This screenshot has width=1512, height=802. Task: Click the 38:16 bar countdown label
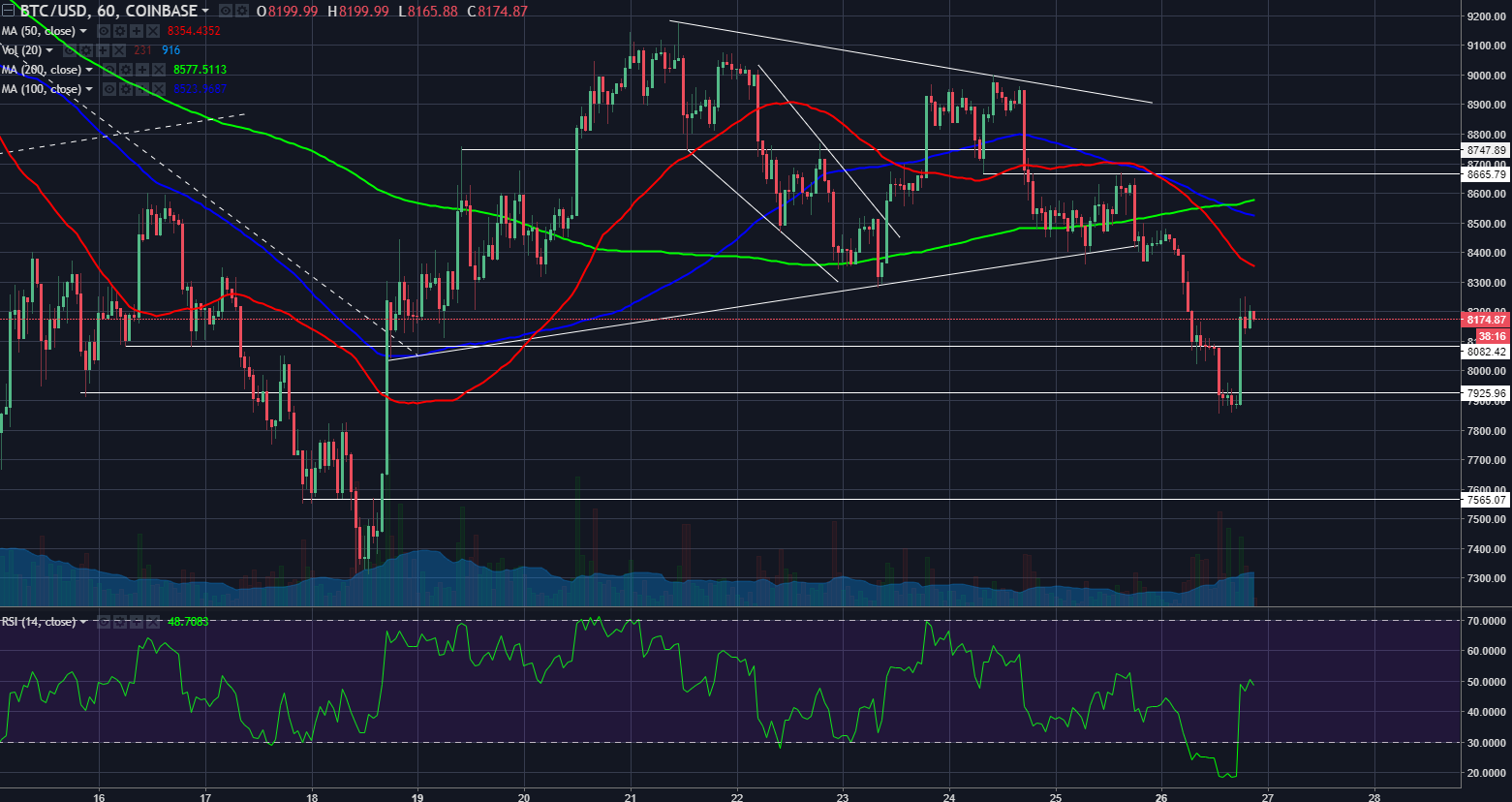1493,335
